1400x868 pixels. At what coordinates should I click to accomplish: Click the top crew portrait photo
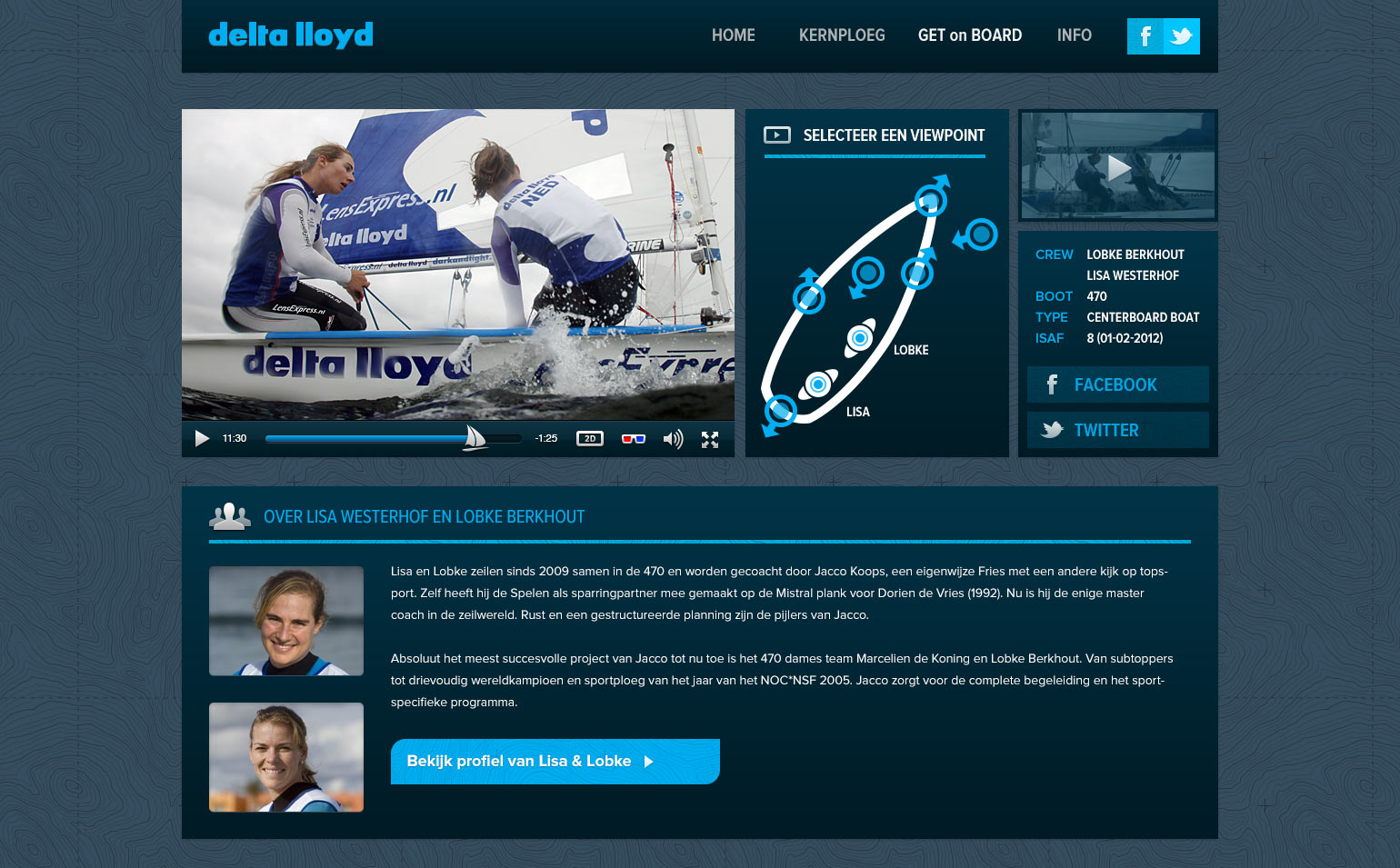tap(286, 621)
